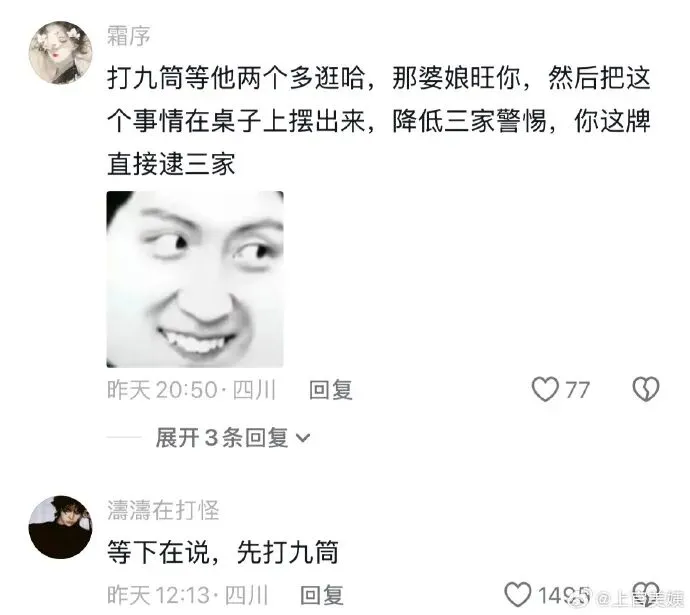This screenshot has width=690, height=615.
Task: Tap broken heart on 濤濤在打怪's comment
Action: tap(646, 594)
